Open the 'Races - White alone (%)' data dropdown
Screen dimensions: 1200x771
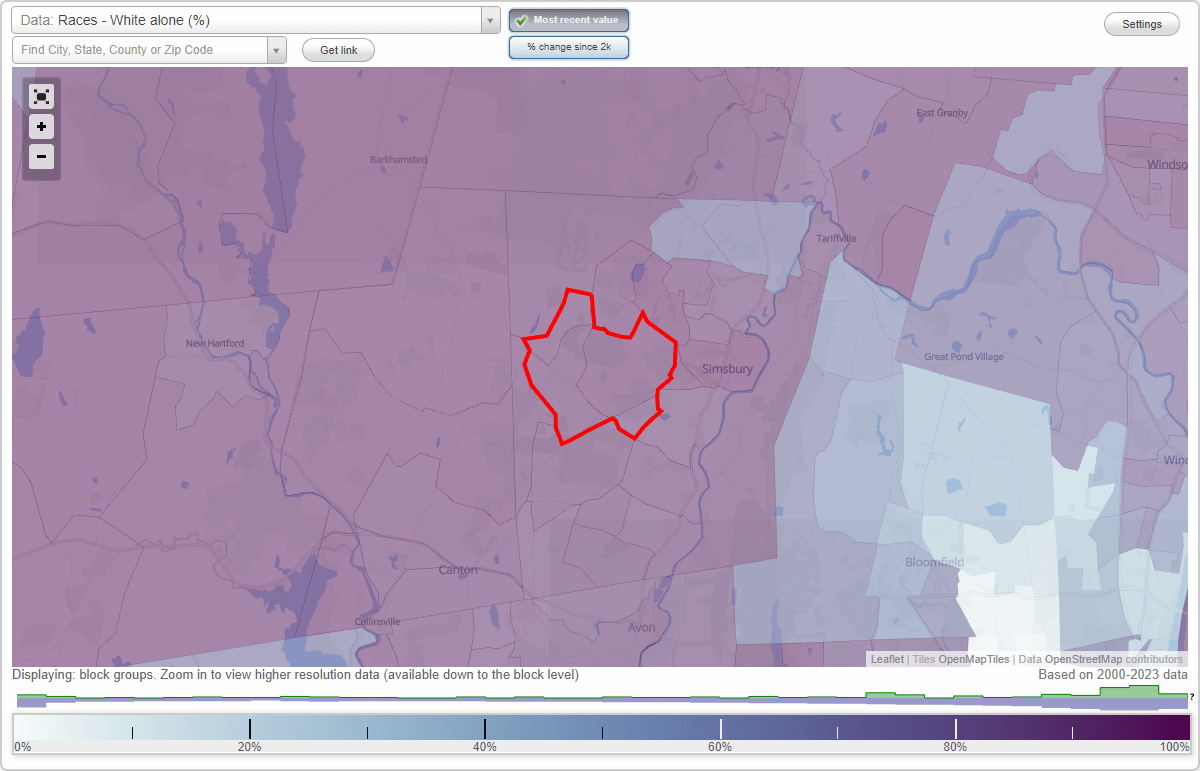250,19
